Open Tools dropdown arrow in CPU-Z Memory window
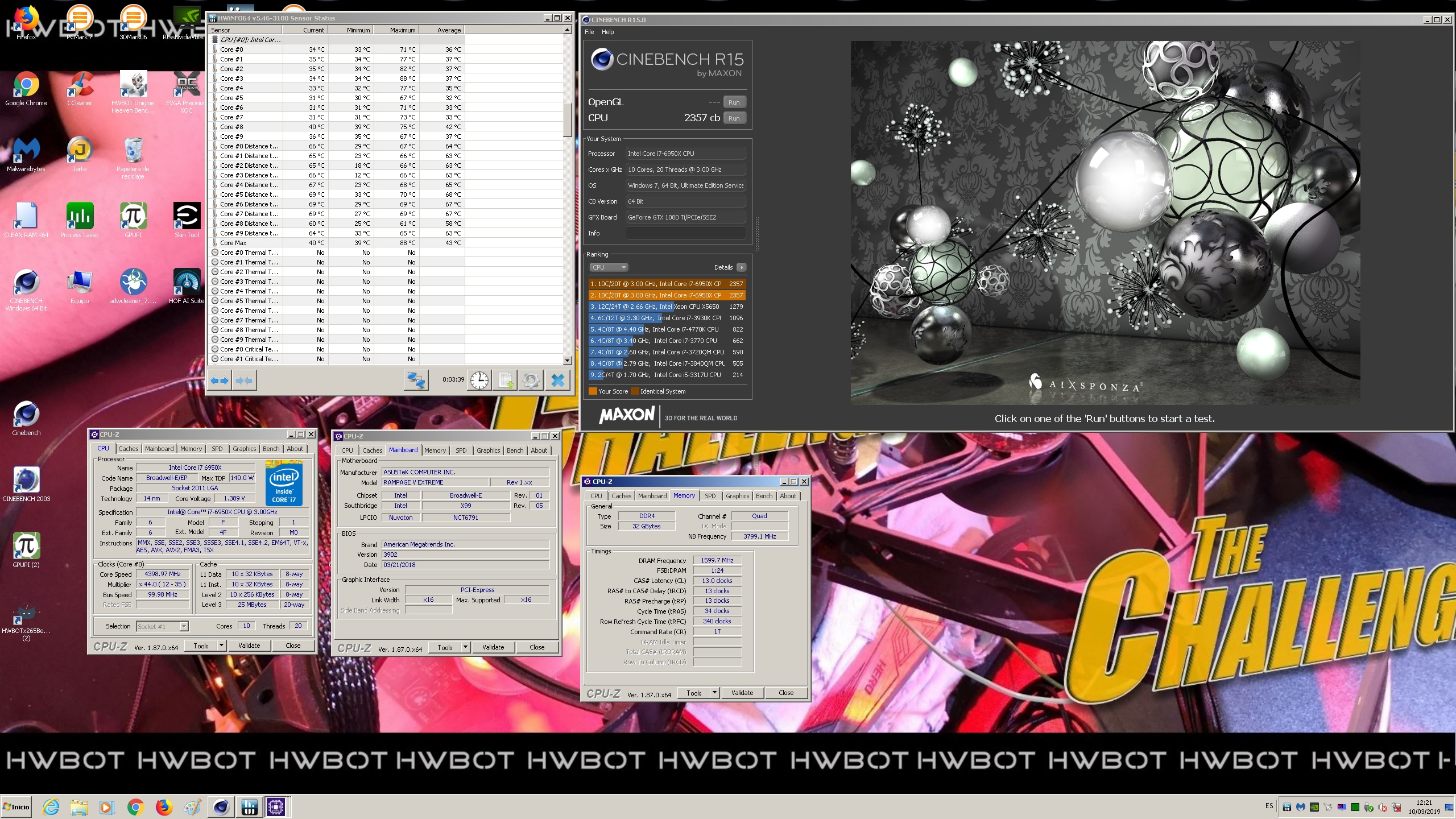The image size is (1456, 819). click(715, 693)
